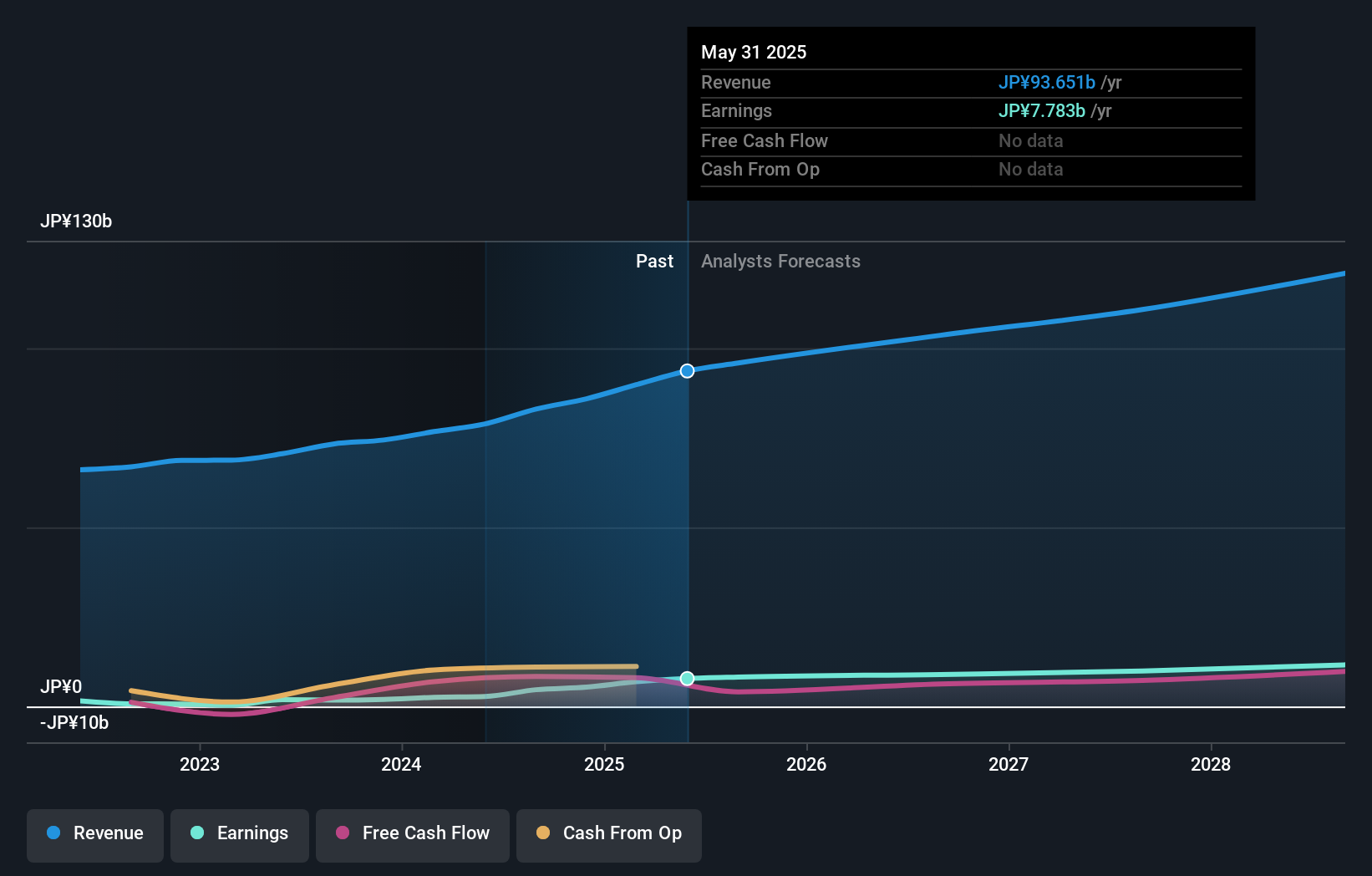Image resolution: width=1372 pixels, height=876 pixels.
Task: Click the Revenue legend dot icon
Action: (x=53, y=833)
